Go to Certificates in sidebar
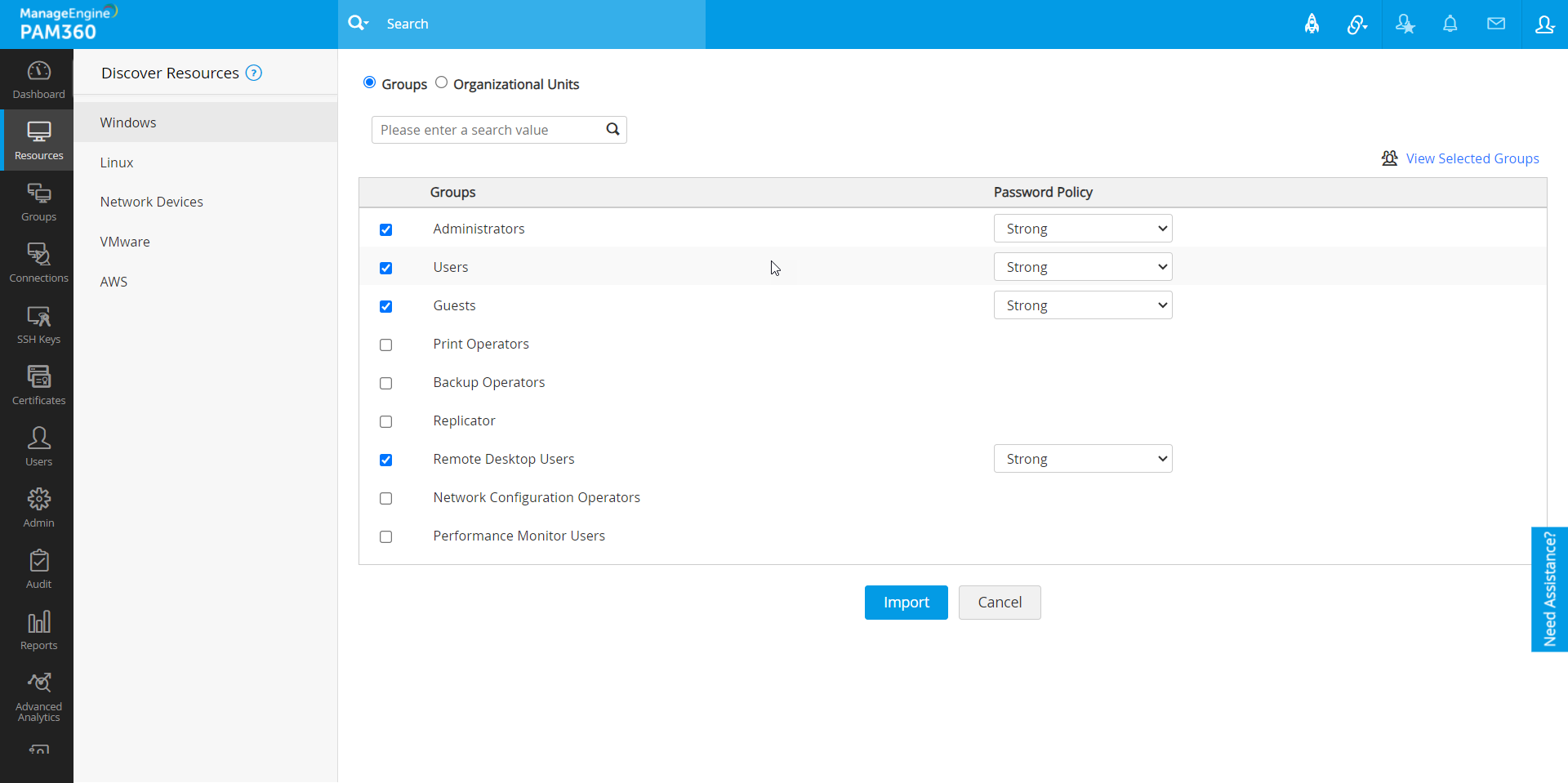Screen dimensions: 1568x783 [x=38, y=385]
